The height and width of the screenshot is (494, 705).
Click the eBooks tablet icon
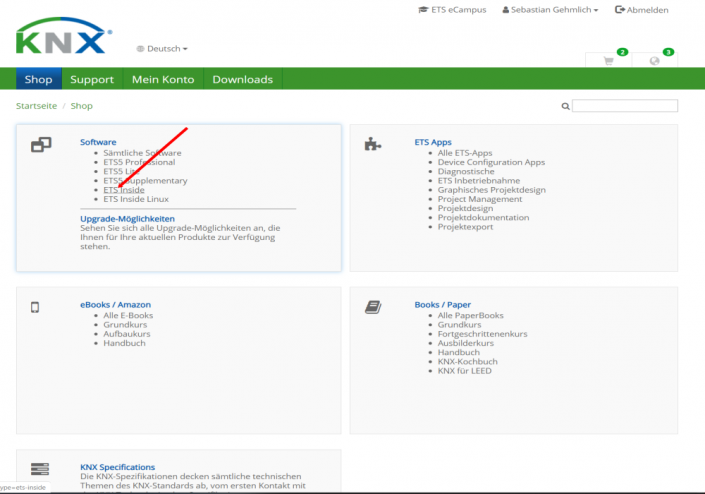[x=36, y=307]
